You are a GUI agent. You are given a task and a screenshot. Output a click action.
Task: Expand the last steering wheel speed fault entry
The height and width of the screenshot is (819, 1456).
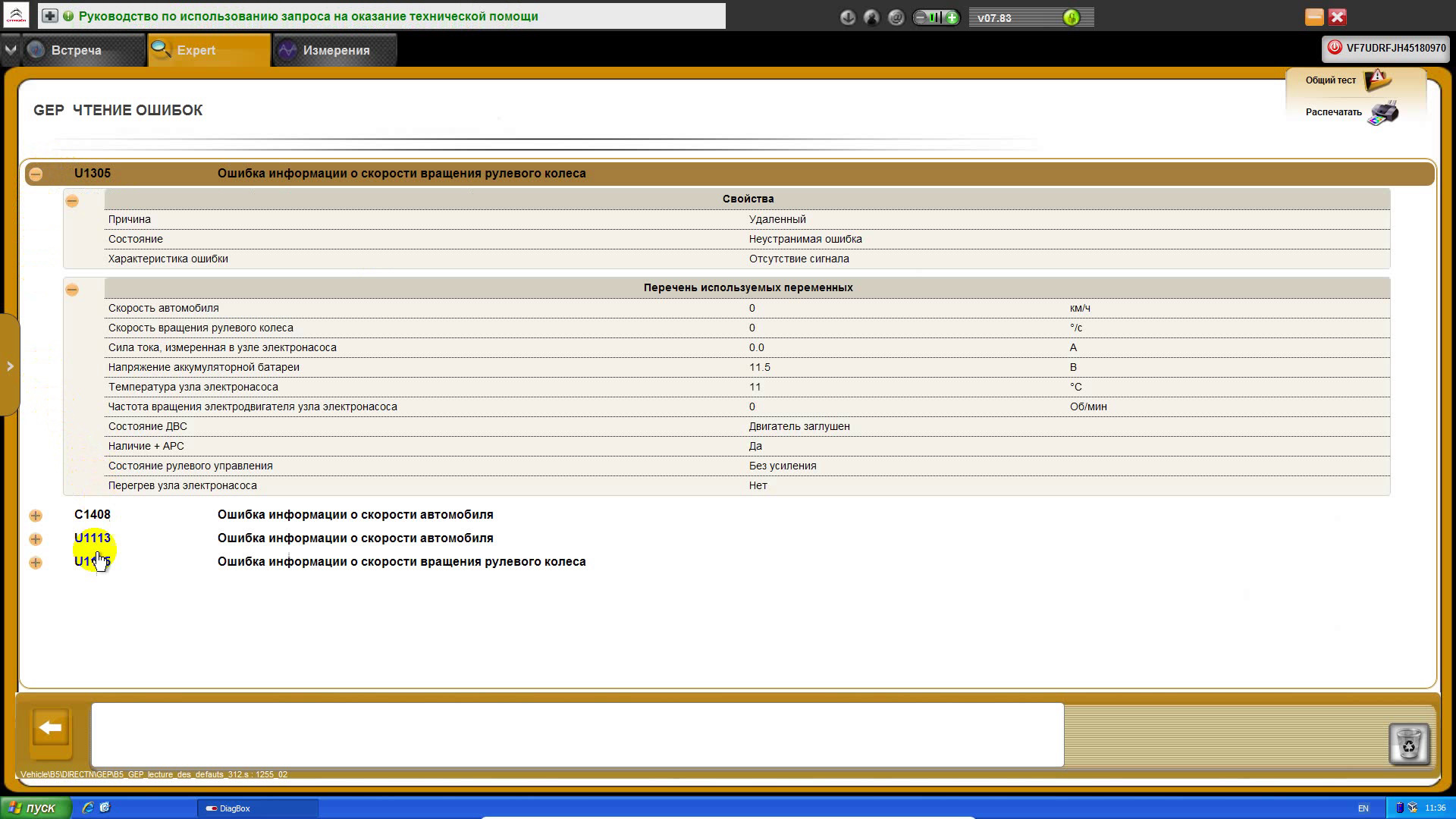point(36,563)
